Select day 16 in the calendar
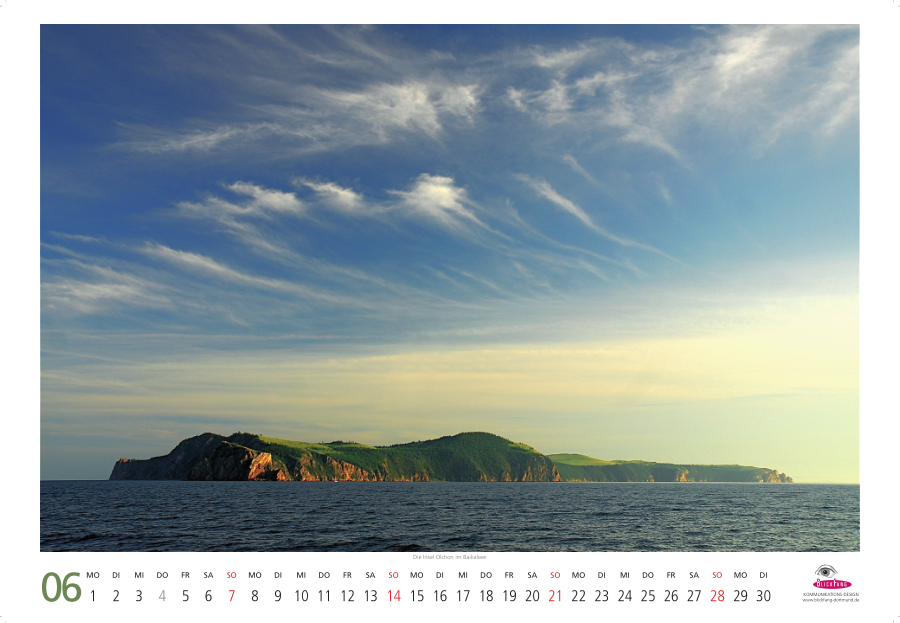Viewport: 900px width, 623px height. (x=440, y=596)
